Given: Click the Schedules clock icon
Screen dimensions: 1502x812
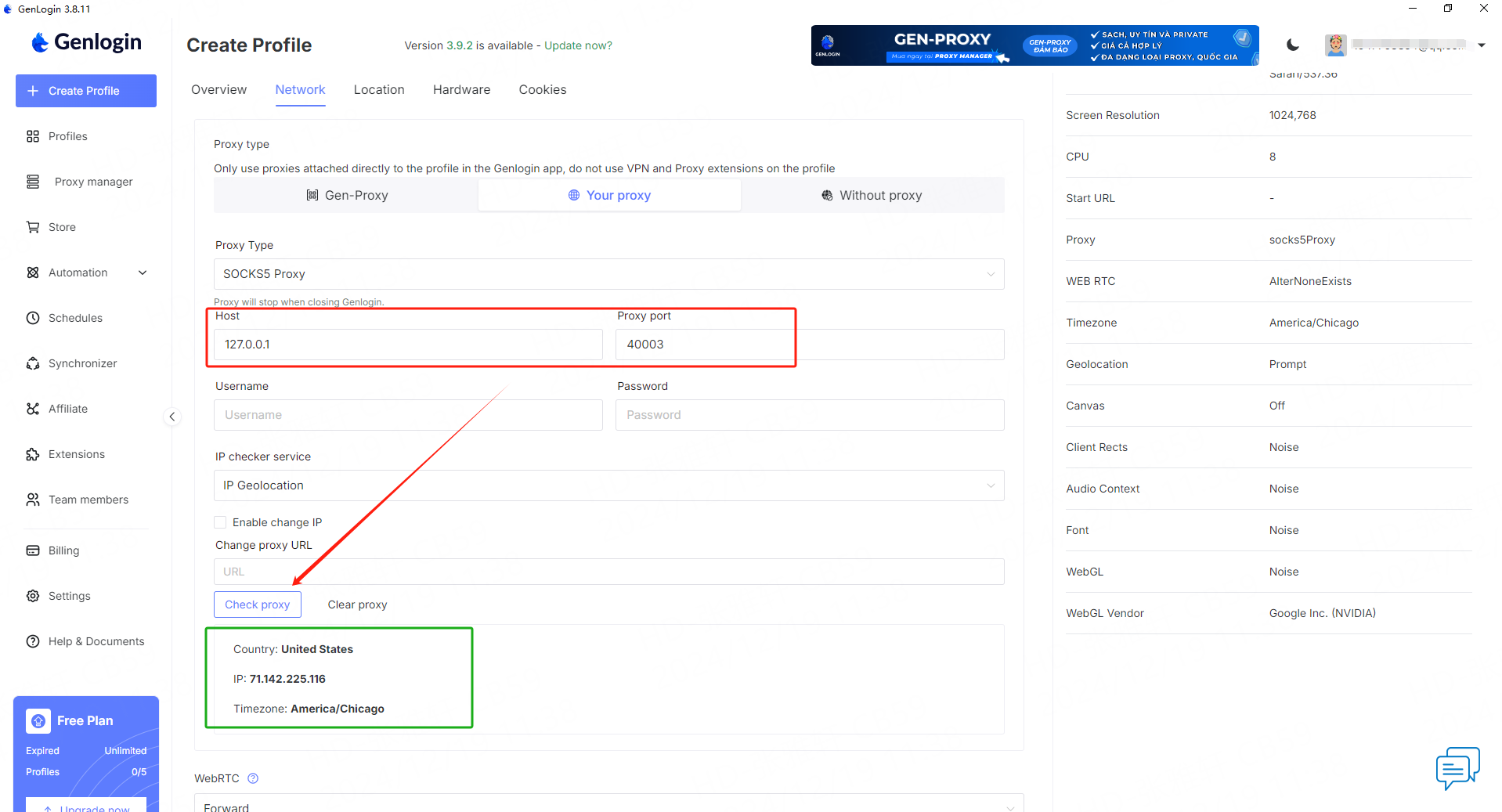Looking at the screenshot, I should [x=33, y=318].
